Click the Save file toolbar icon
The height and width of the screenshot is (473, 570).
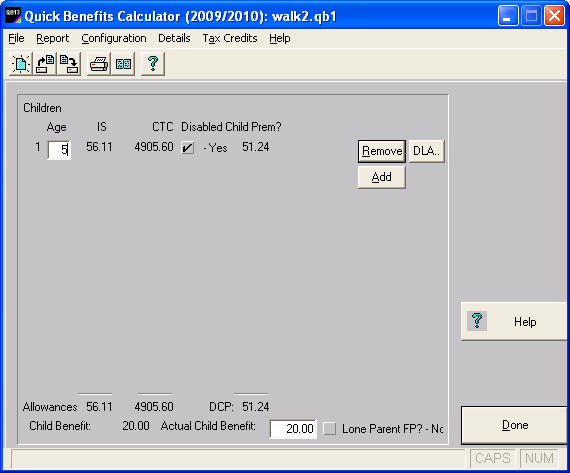(x=69, y=64)
